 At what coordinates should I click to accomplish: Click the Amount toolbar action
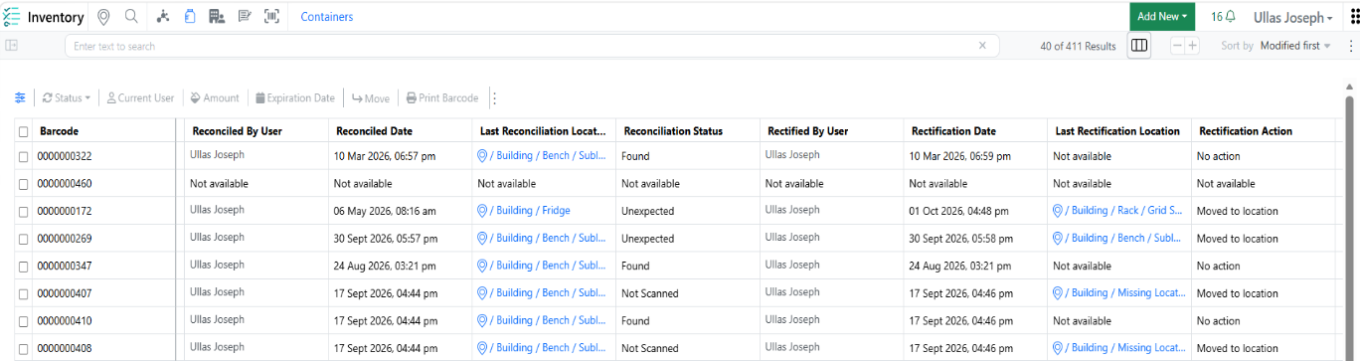tap(215, 98)
